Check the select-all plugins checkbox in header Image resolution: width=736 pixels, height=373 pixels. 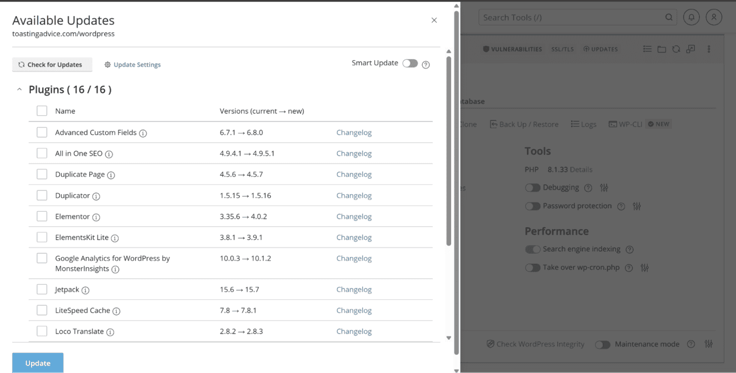pyautogui.click(x=42, y=111)
